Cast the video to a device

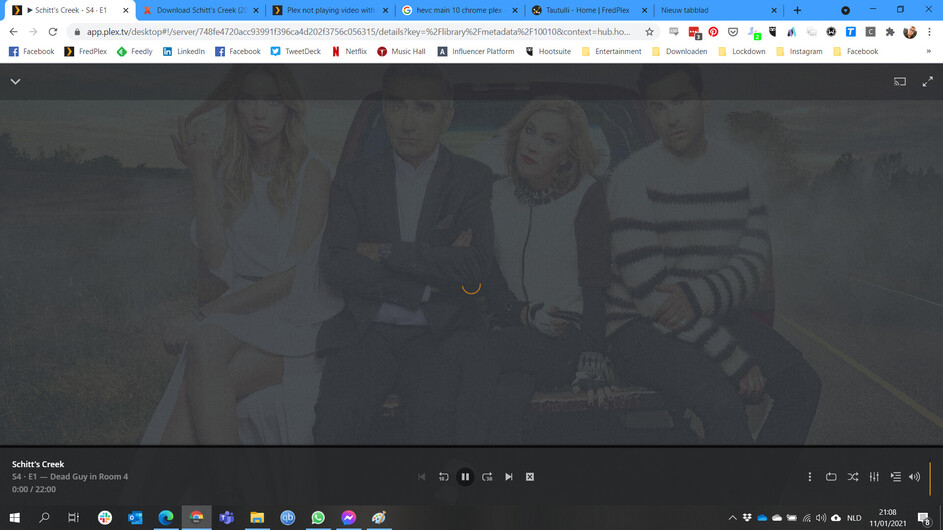pyautogui.click(x=900, y=81)
